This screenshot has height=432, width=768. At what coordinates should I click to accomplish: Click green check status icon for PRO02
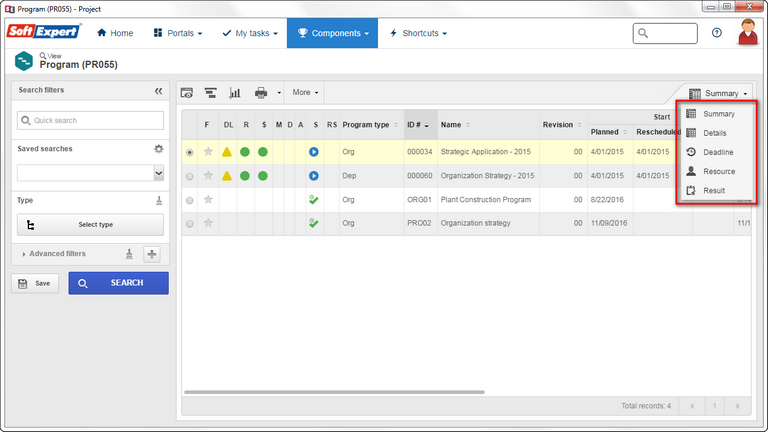pyautogui.click(x=314, y=223)
